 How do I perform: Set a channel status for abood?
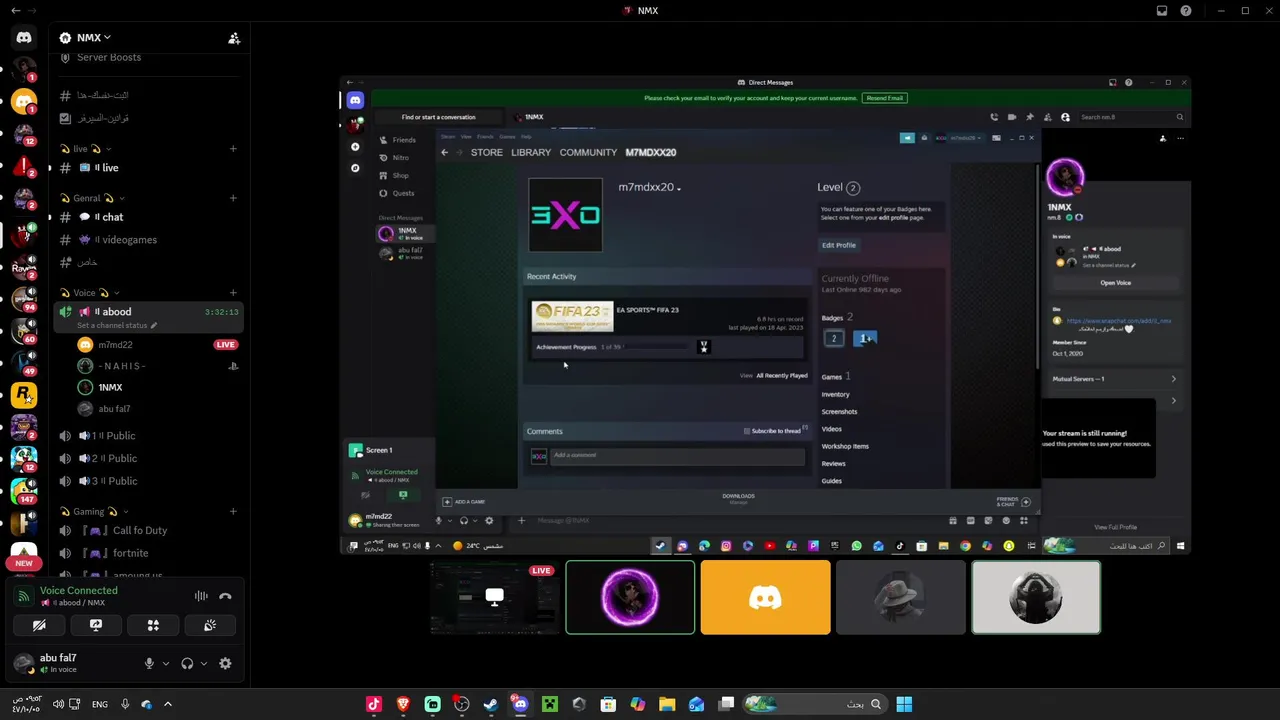118,325
